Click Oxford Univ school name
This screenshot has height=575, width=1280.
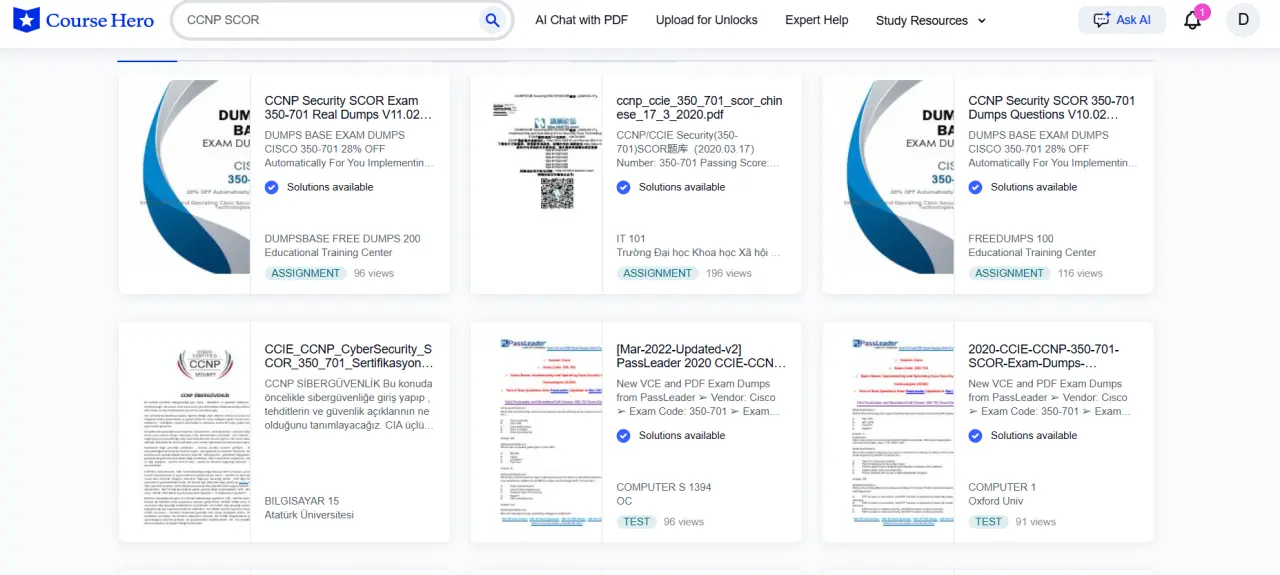996,501
